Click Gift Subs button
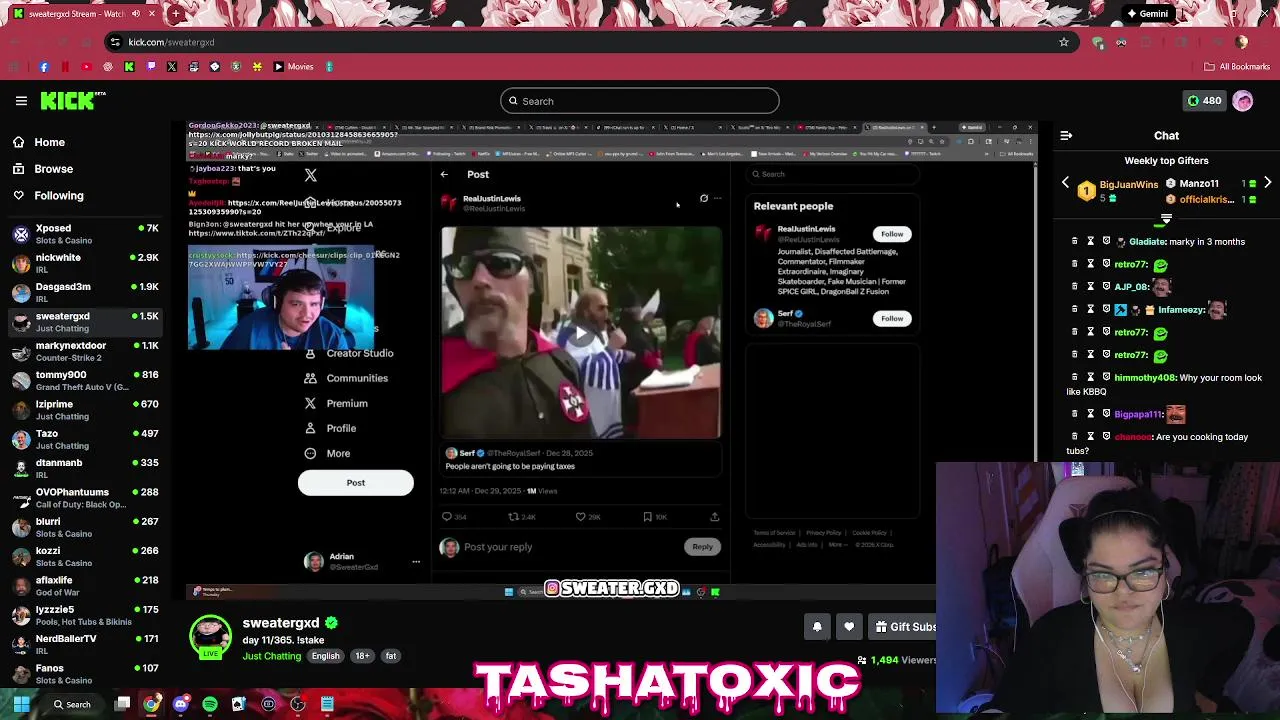Viewport: 1280px width, 720px height. 904,627
